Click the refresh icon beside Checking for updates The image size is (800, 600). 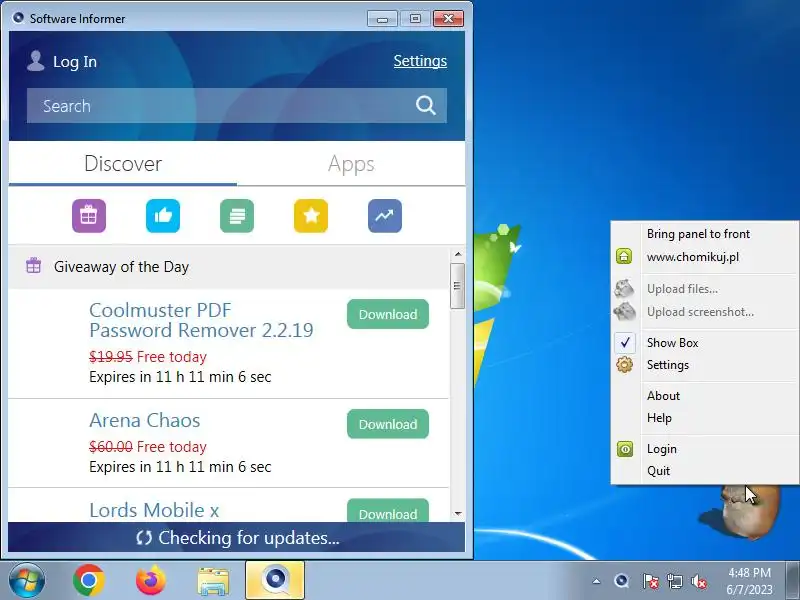pyautogui.click(x=144, y=538)
